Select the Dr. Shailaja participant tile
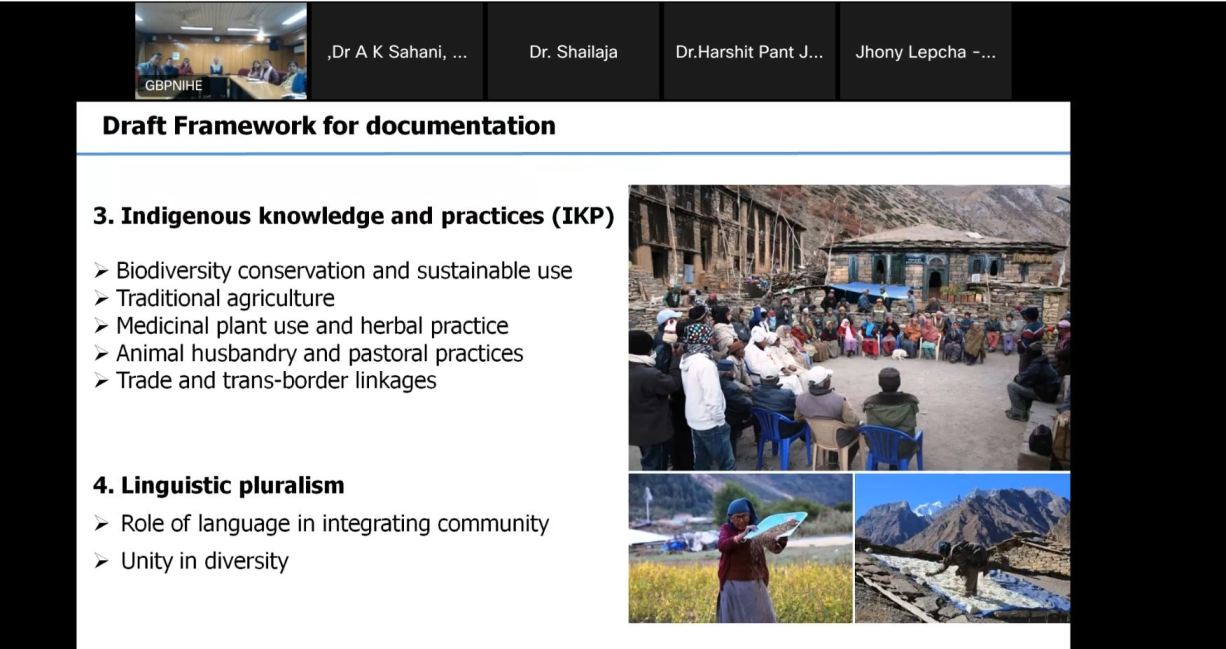Image resolution: width=1226 pixels, height=649 pixels. 573,52
